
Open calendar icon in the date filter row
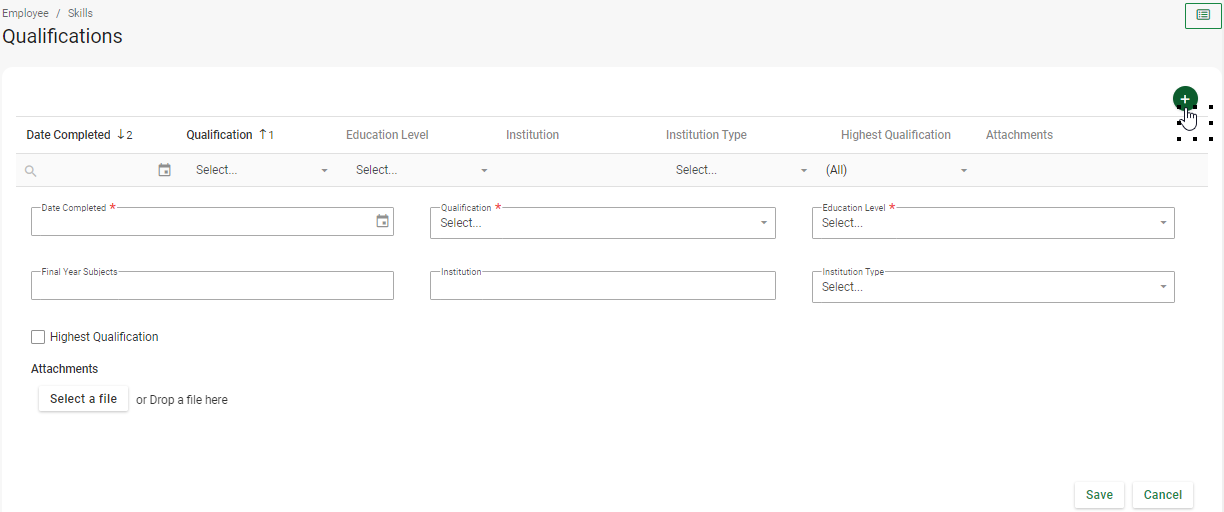pos(165,170)
